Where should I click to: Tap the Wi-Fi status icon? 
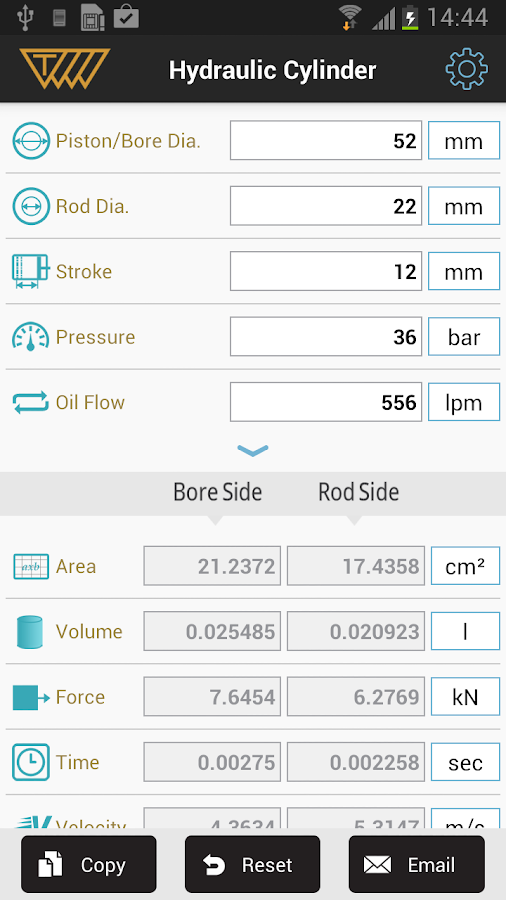pyautogui.click(x=349, y=17)
